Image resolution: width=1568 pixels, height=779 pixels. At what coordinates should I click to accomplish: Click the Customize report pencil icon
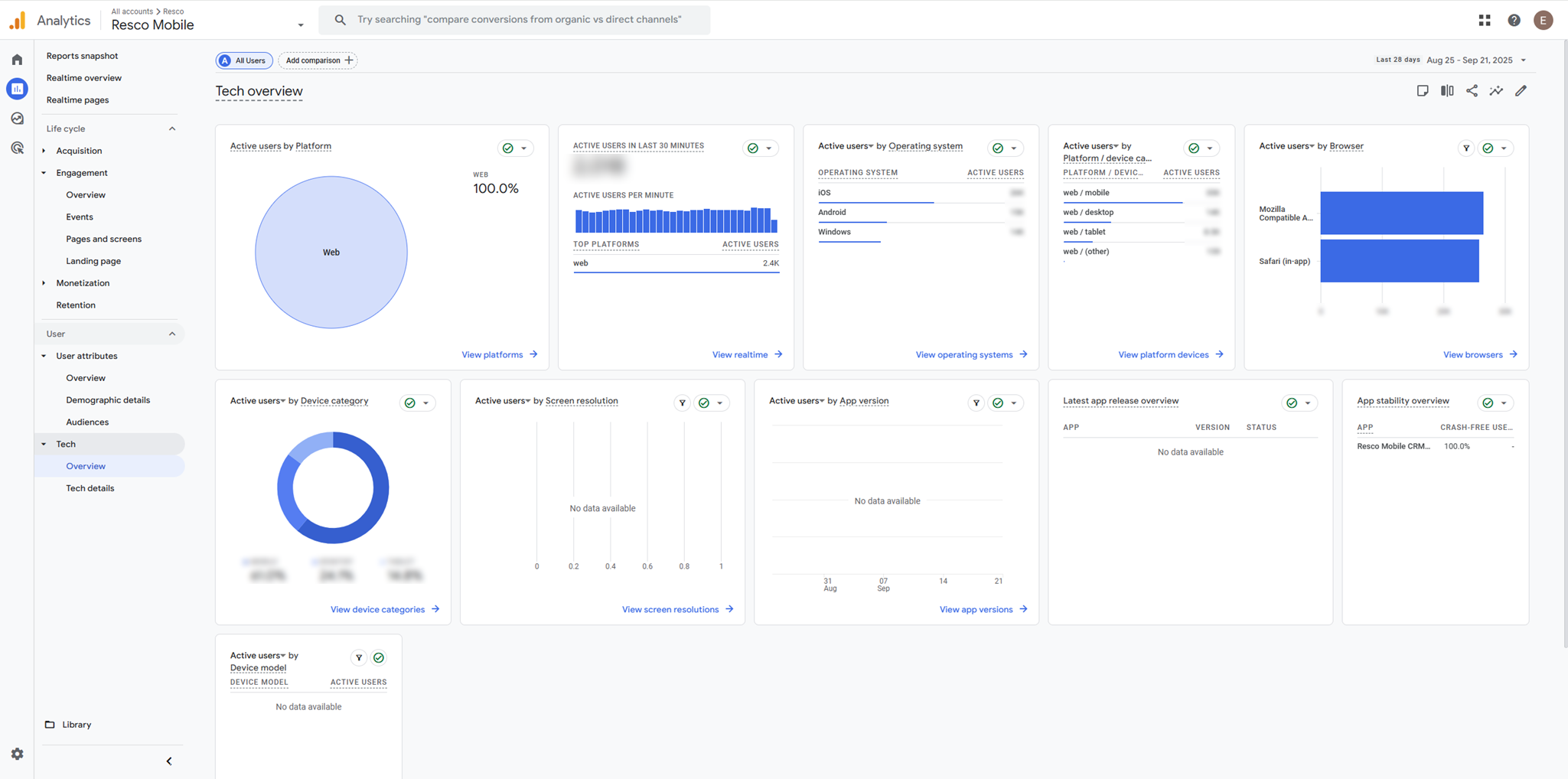[1521, 91]
